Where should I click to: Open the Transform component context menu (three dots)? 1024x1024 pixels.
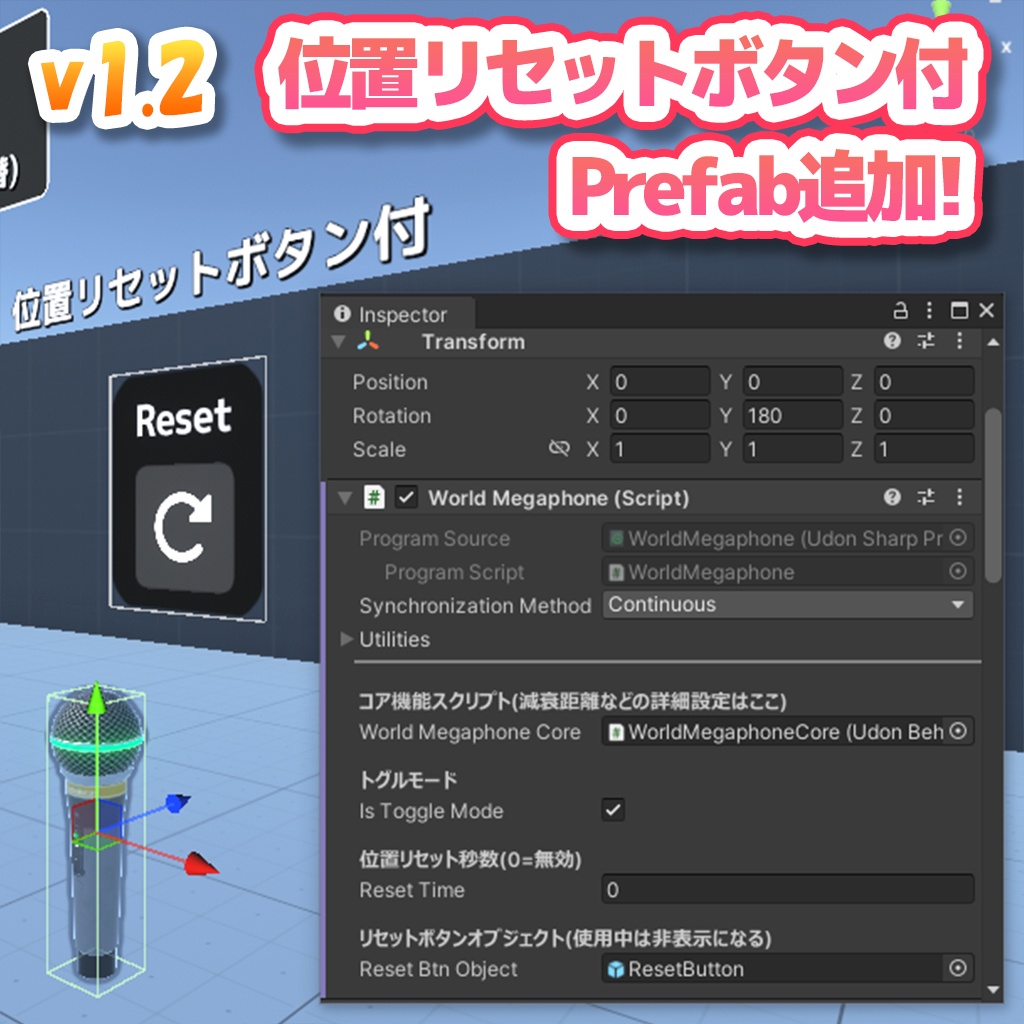tap(959, 341)
